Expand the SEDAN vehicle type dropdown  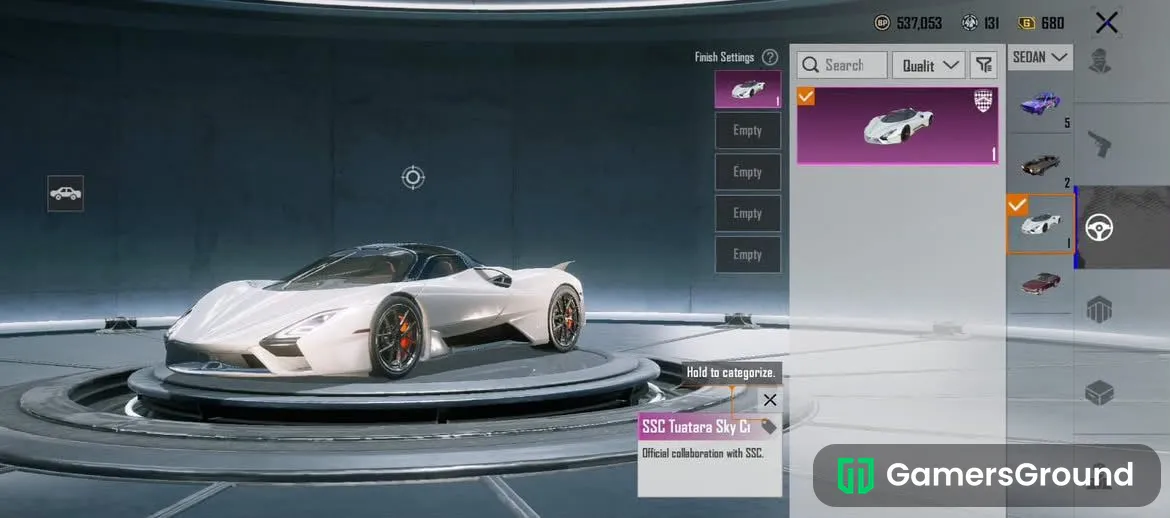click(1040, 57)
